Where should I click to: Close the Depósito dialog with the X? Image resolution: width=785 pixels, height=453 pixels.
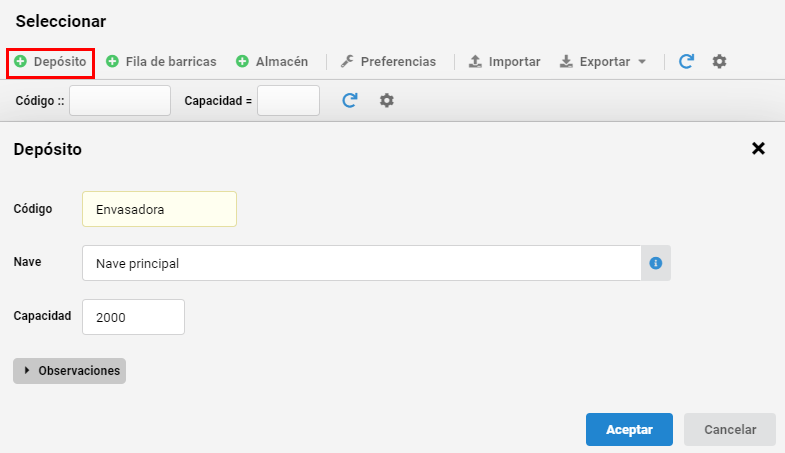758,148
